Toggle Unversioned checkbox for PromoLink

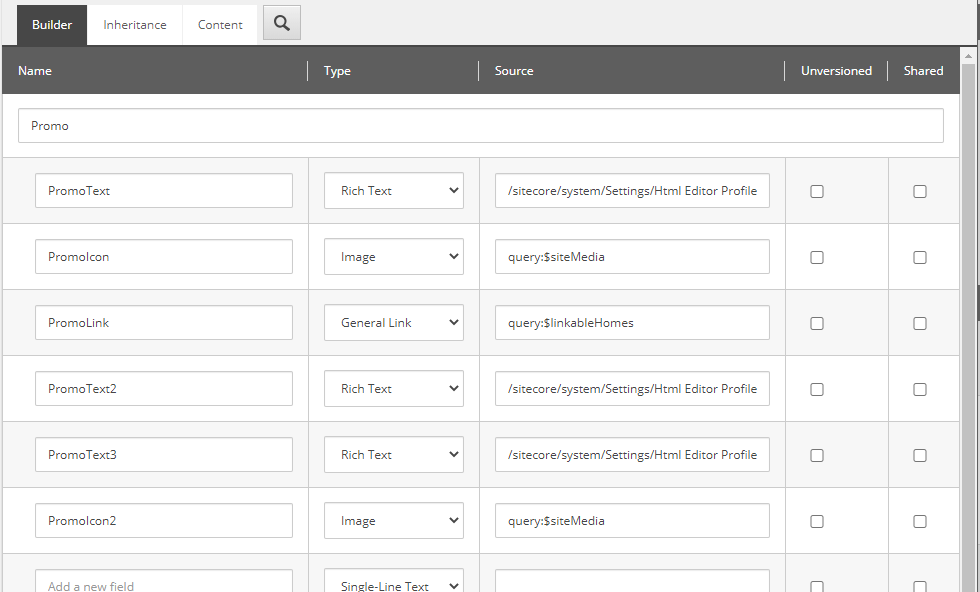817,323
